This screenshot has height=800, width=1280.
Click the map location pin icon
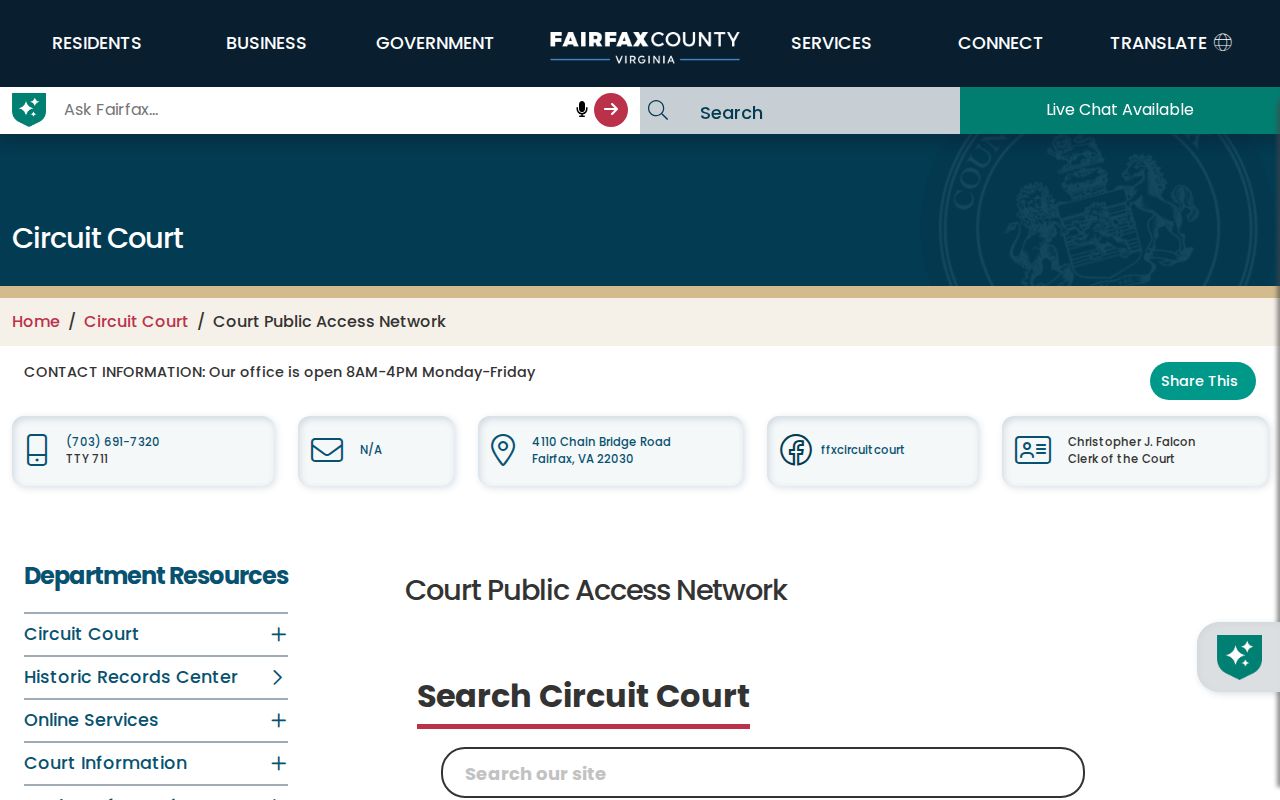[x=503, y=450]
